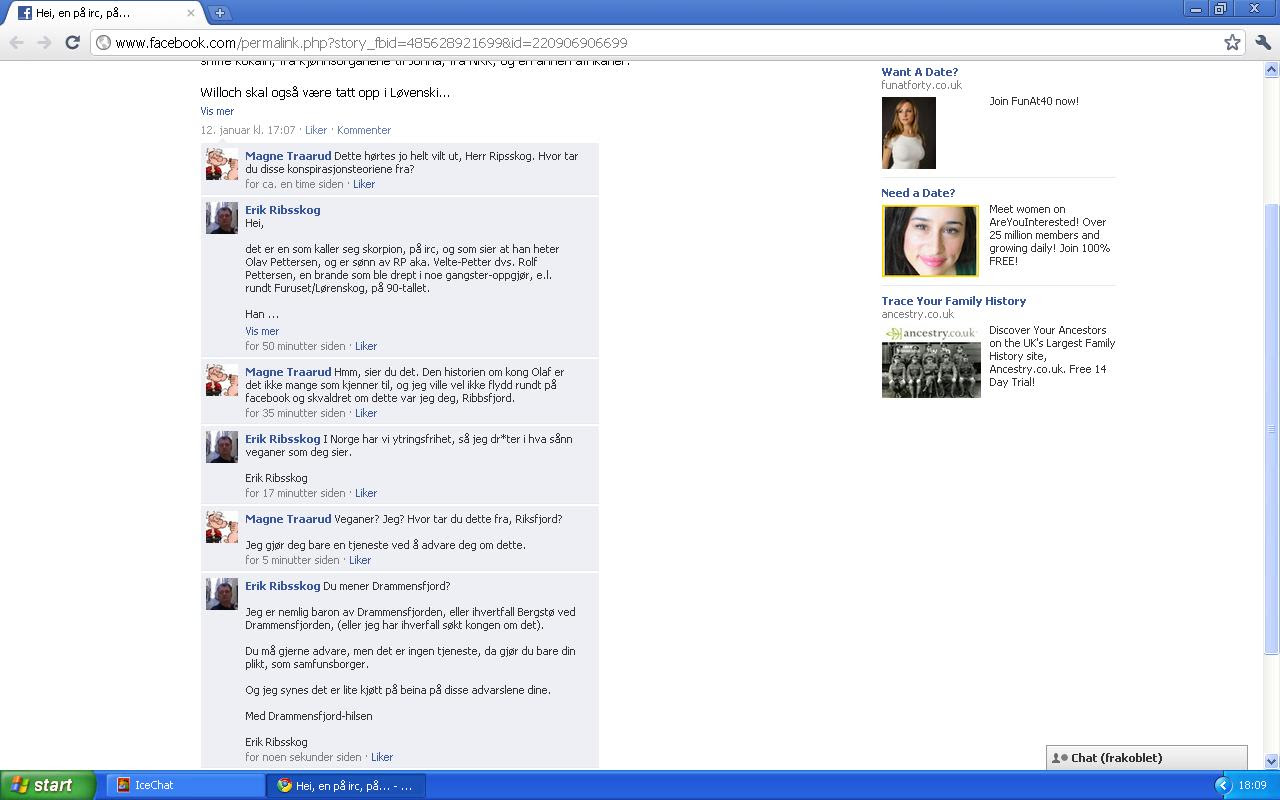Like the main post dated 12. januar

pos(316,130)
